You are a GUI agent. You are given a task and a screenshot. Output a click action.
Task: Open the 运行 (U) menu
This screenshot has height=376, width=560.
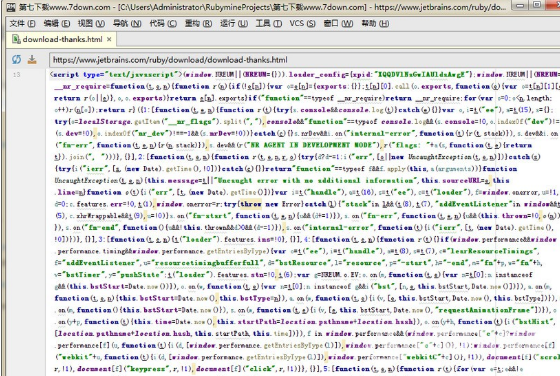234,24
